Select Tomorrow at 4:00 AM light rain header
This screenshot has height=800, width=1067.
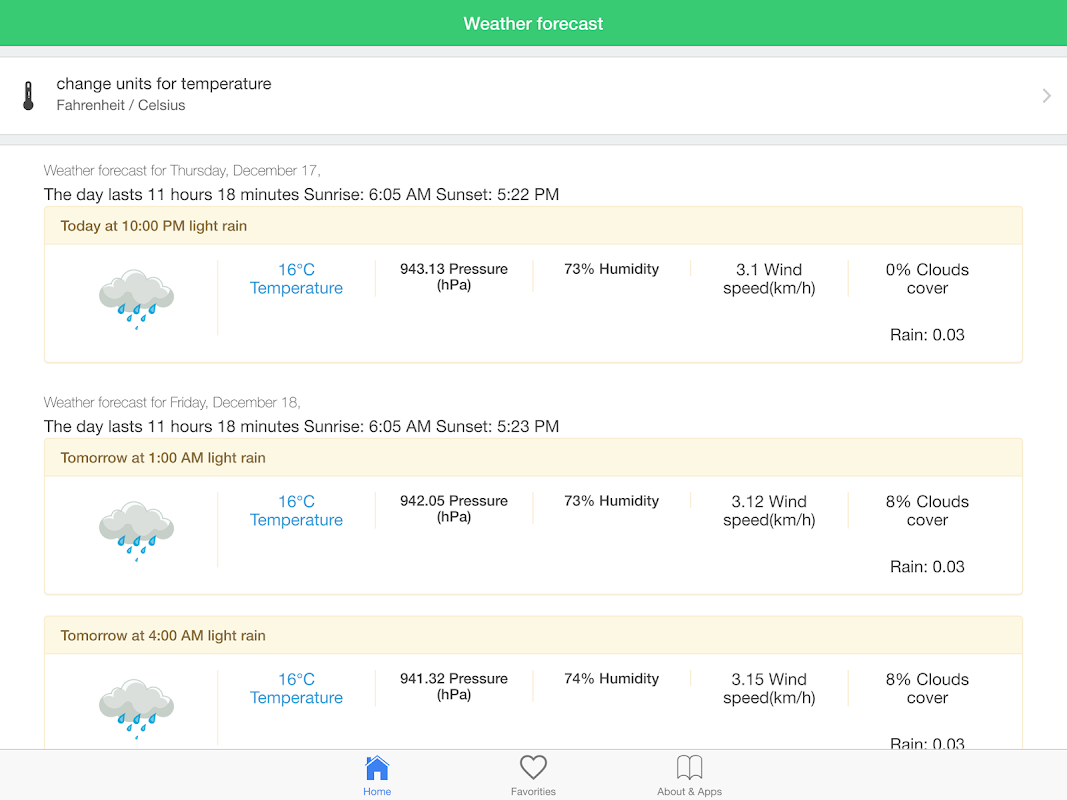(163, 636)
